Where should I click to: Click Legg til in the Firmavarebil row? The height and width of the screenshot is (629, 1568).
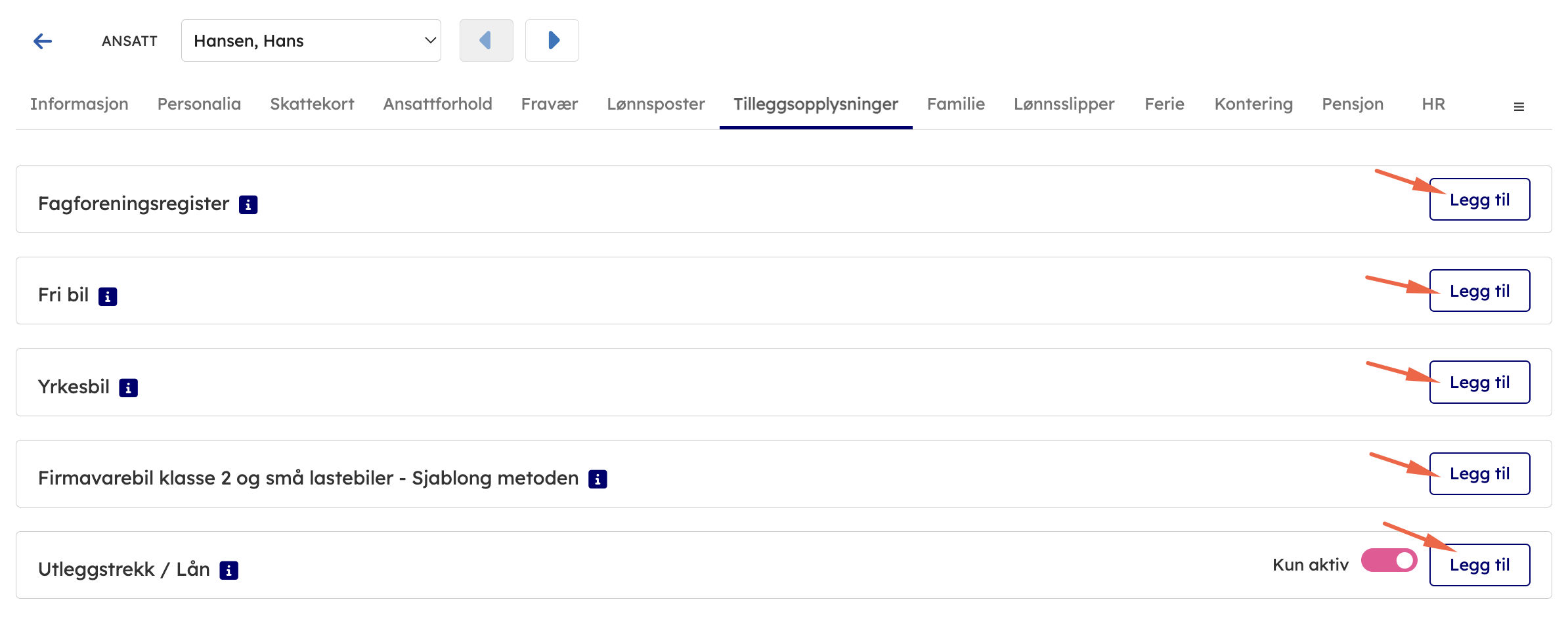pos(1479,473)
